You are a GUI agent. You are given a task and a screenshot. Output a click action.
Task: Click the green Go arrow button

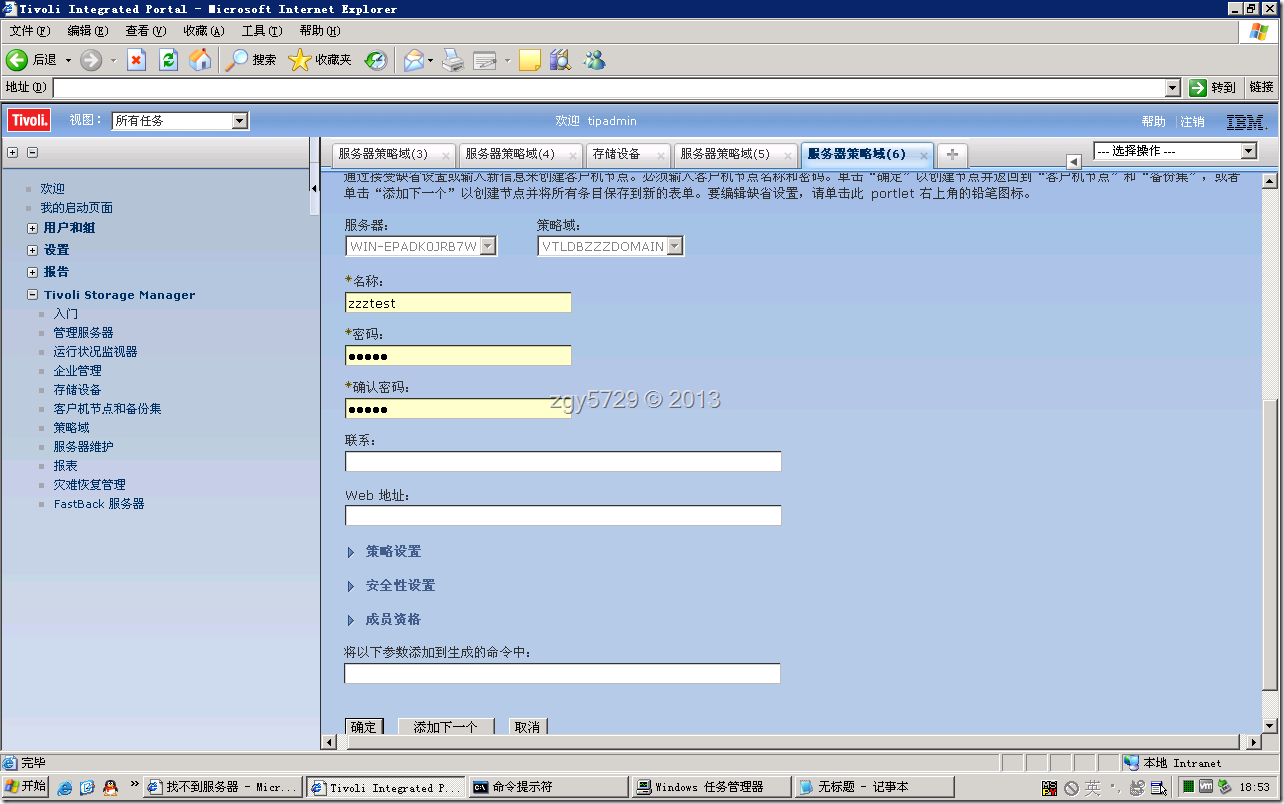[1198, 88]
